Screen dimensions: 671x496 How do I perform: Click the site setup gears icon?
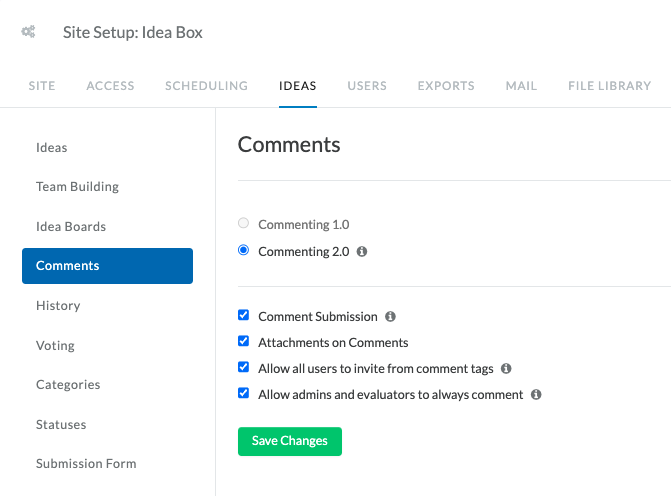[28, 32]
